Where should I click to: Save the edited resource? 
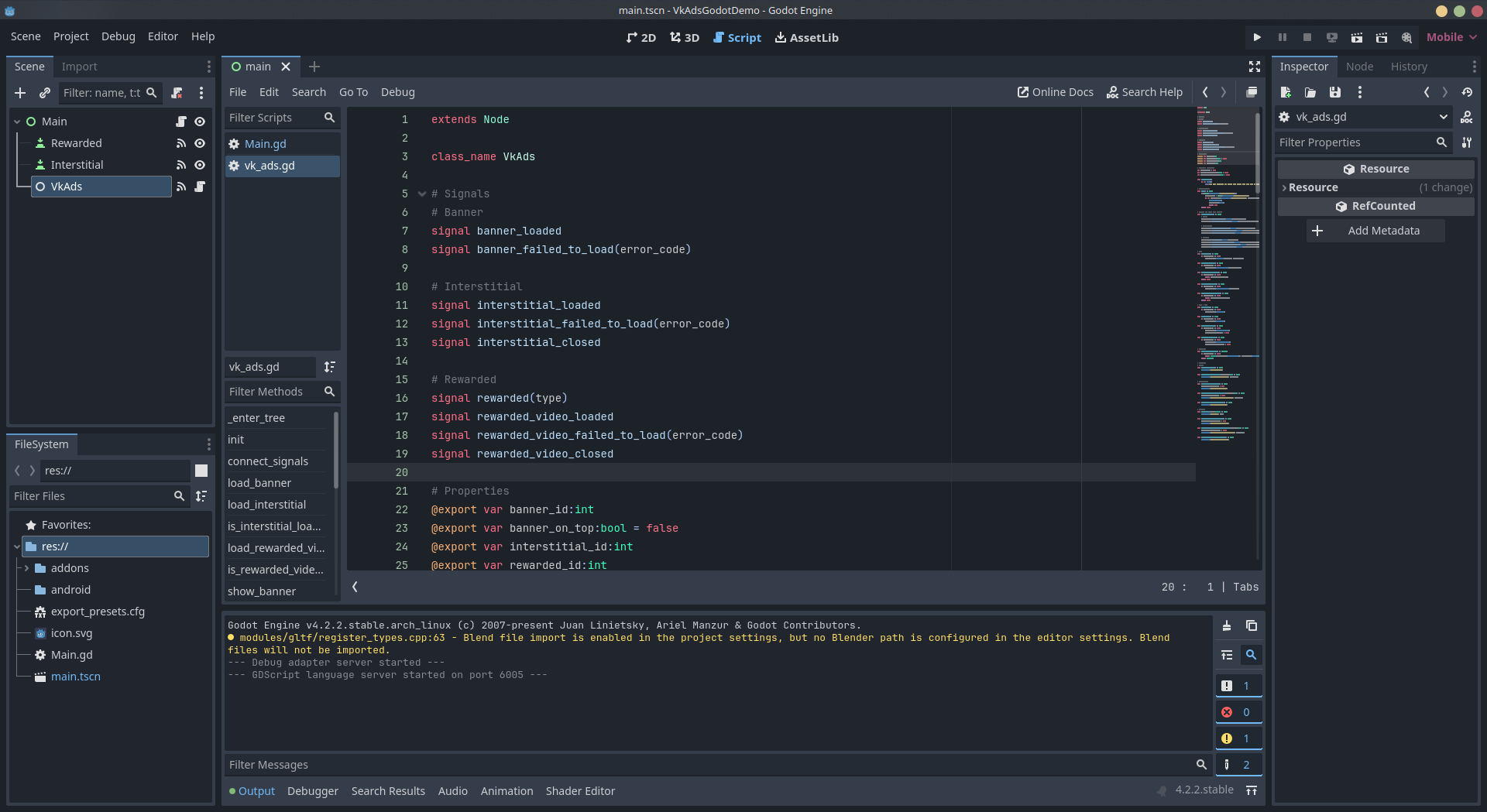[1335, 92]
